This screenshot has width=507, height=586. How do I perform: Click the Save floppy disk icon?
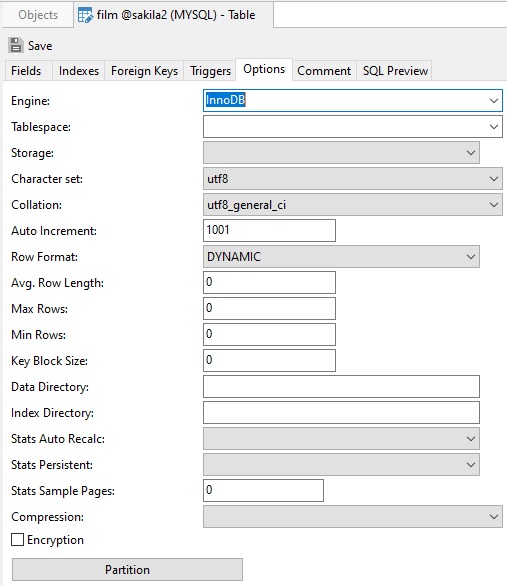(x=16, y=45)
